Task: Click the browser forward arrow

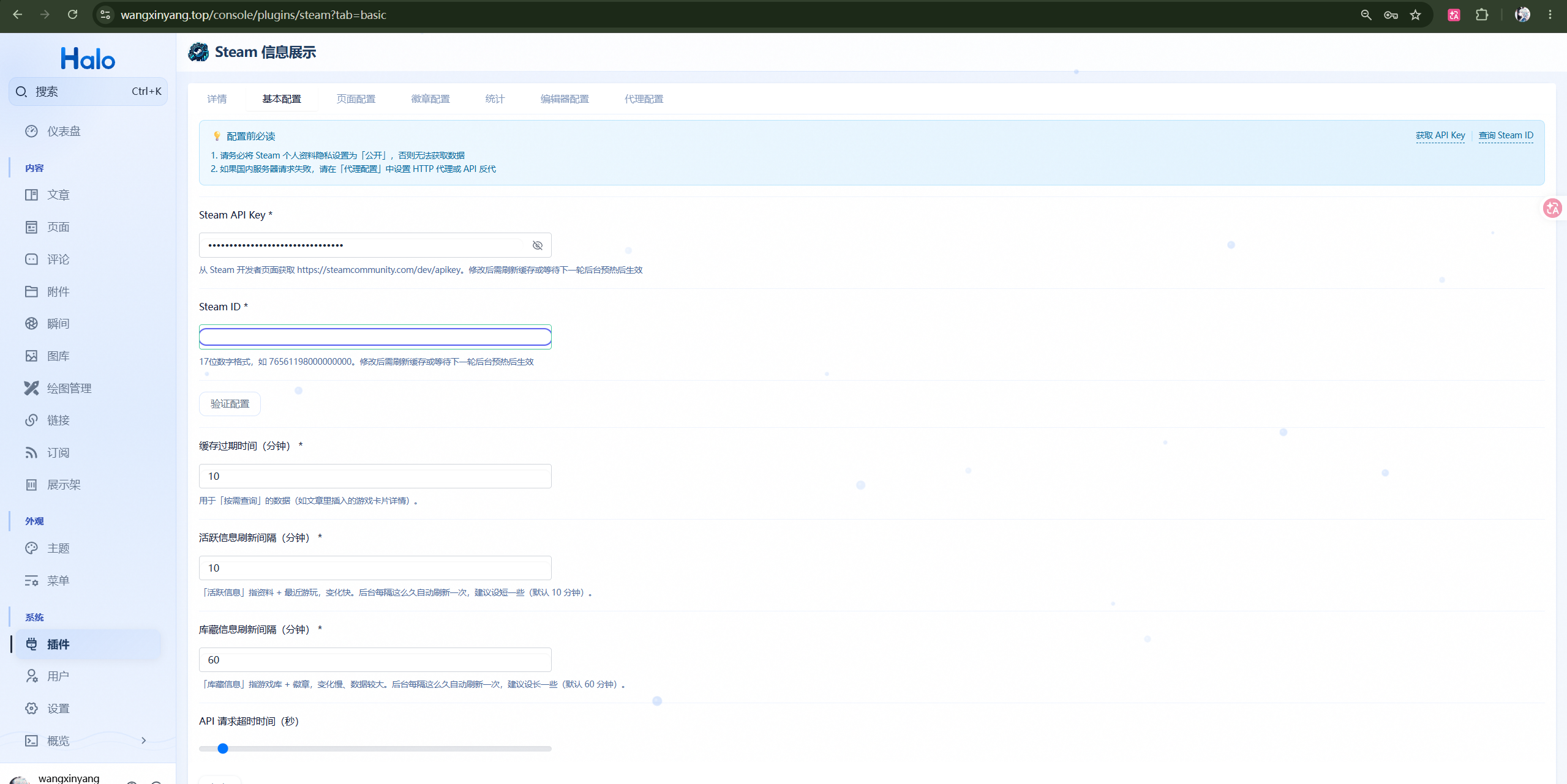Action: pyautogui.click(x=45, y=15)
